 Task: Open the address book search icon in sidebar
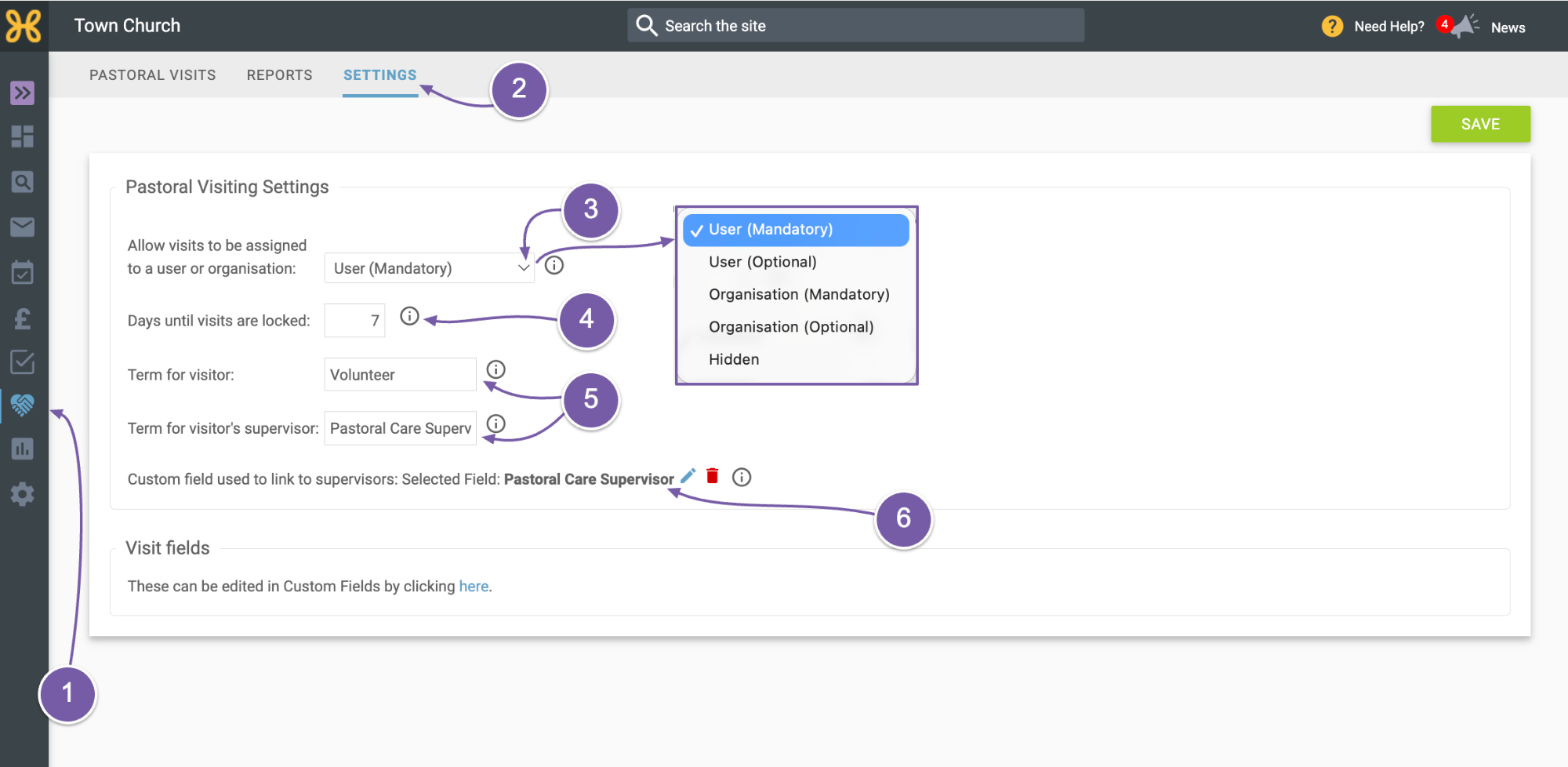click(23, 182)
